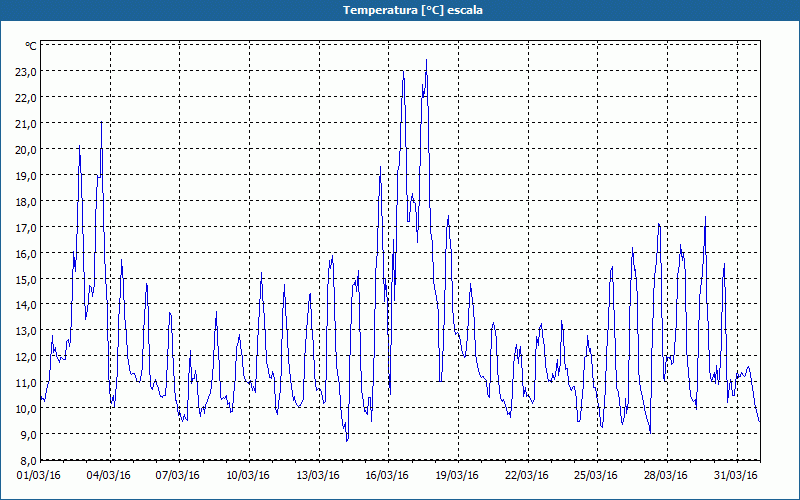Click the 16,0 y-axis label
The width and height of the screenshot is (800, 500).
click(27, 254)
